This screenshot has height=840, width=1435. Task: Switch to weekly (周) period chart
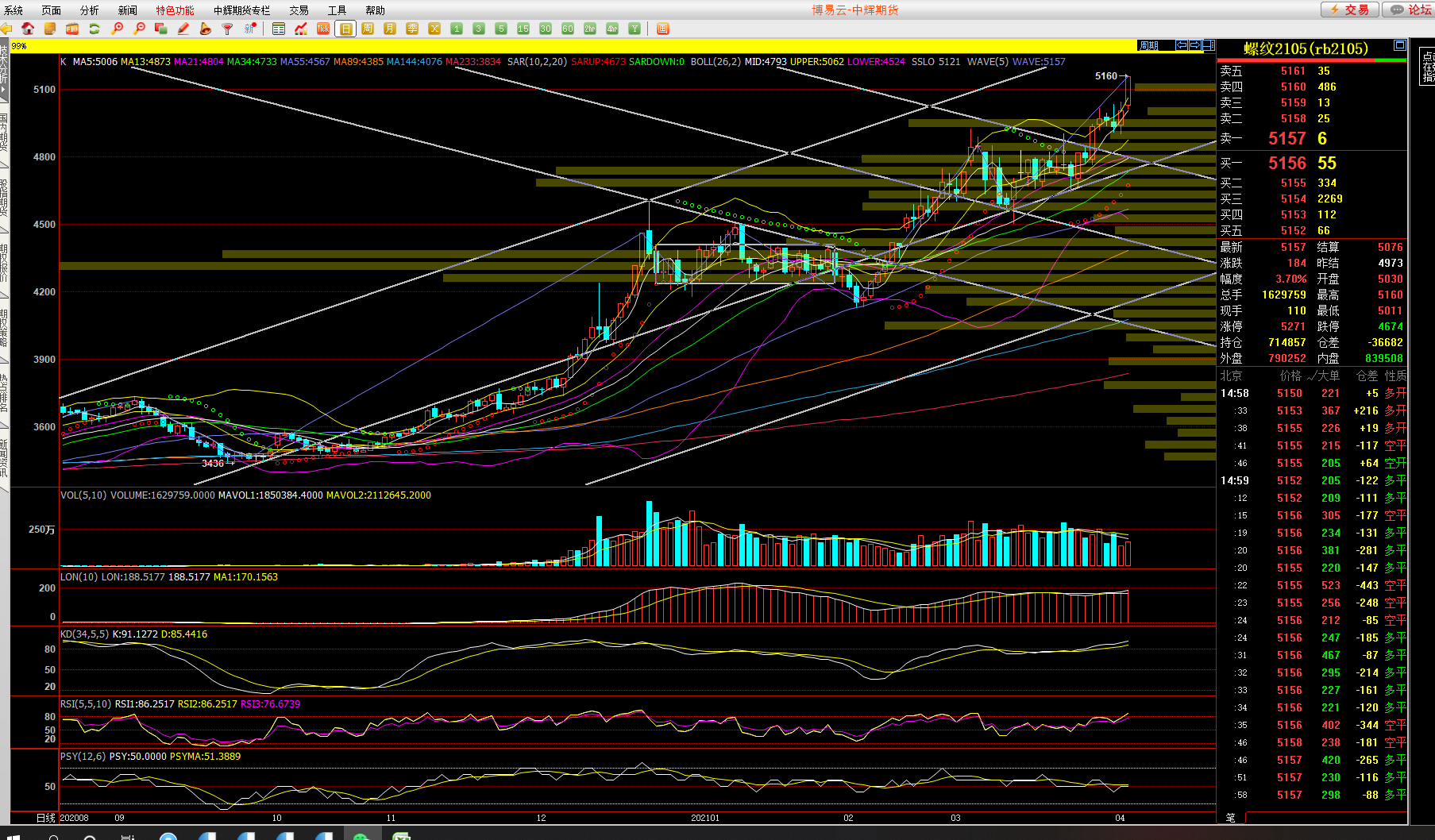click(x=368, y=29)
